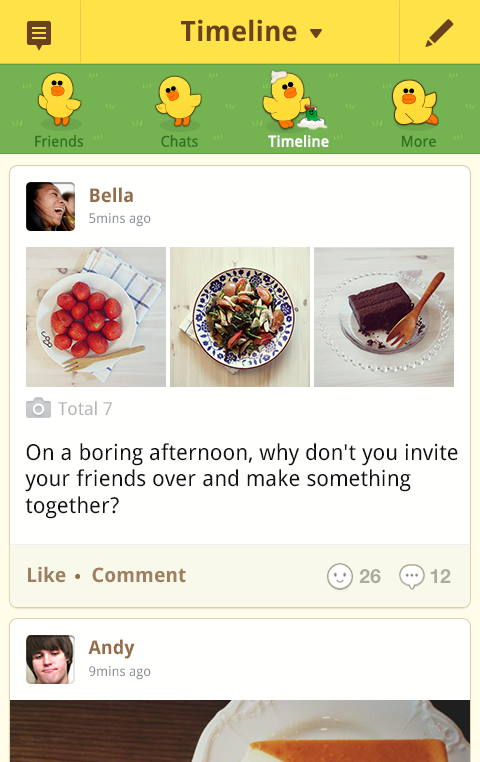Open Bella's strawberries photo
The height and width of the screenshot is (762, 480).
(x=96, y=317)
